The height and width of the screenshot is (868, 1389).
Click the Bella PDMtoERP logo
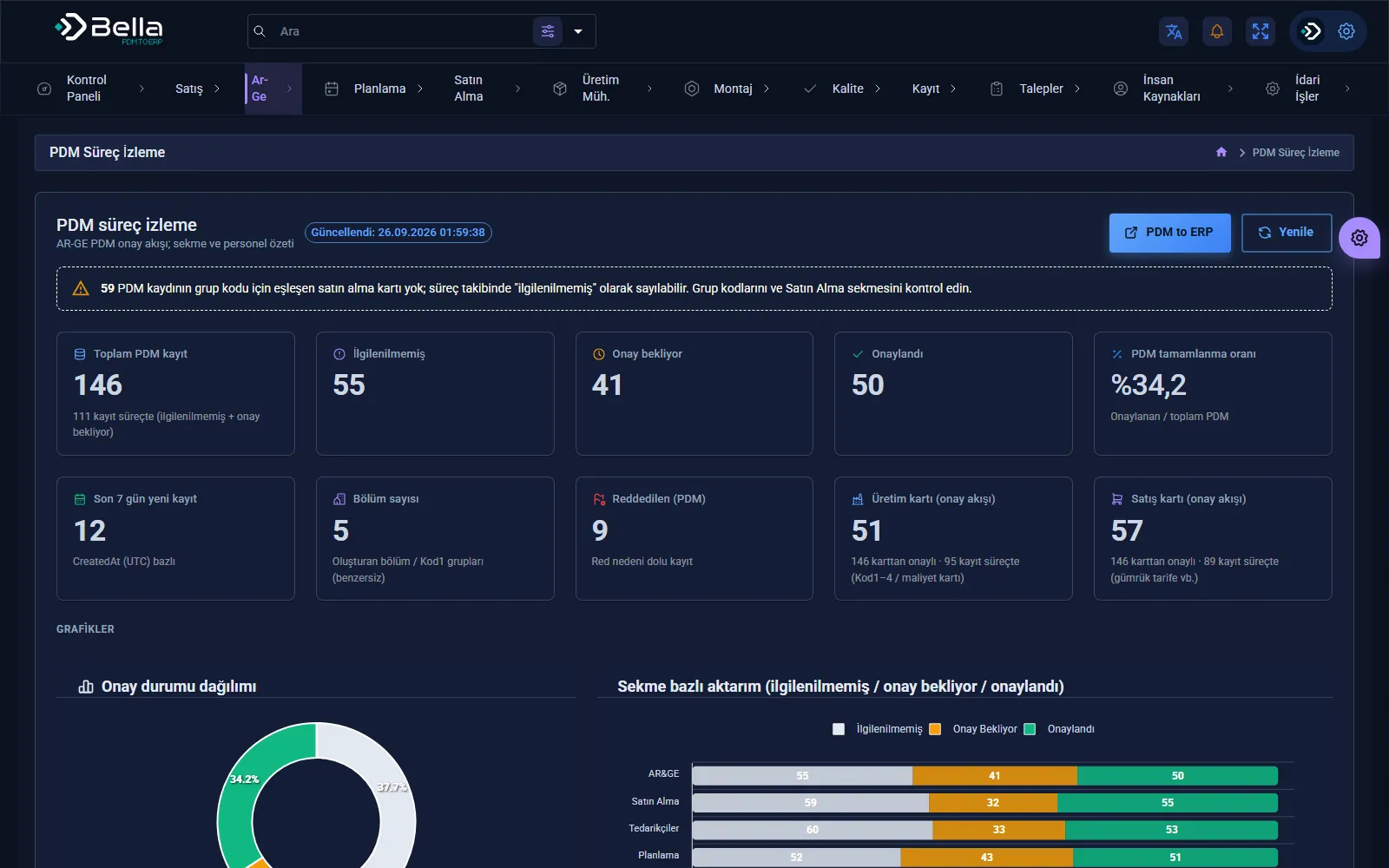(x=109, y=30)
